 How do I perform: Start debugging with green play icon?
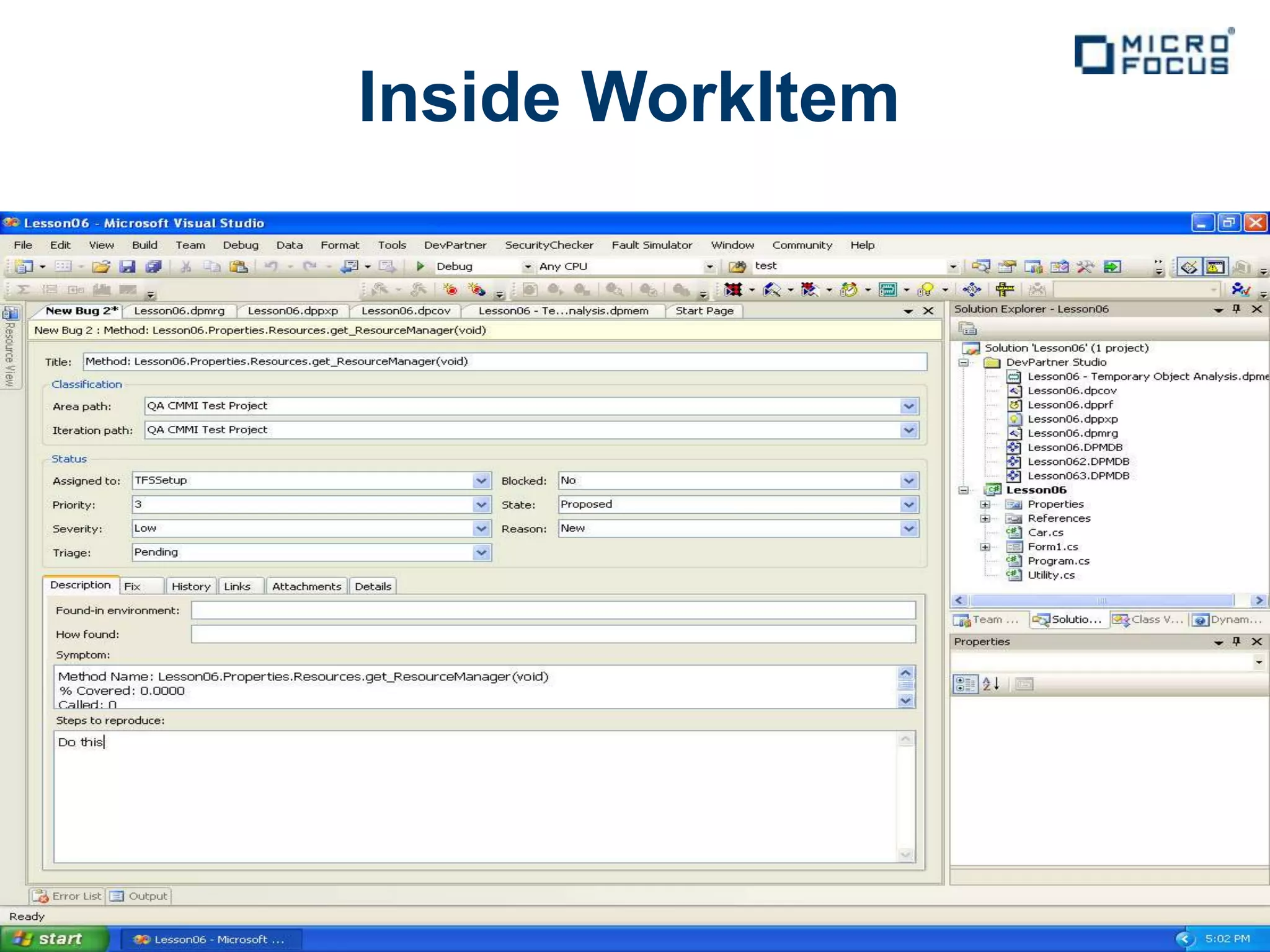tap(420, 266)
